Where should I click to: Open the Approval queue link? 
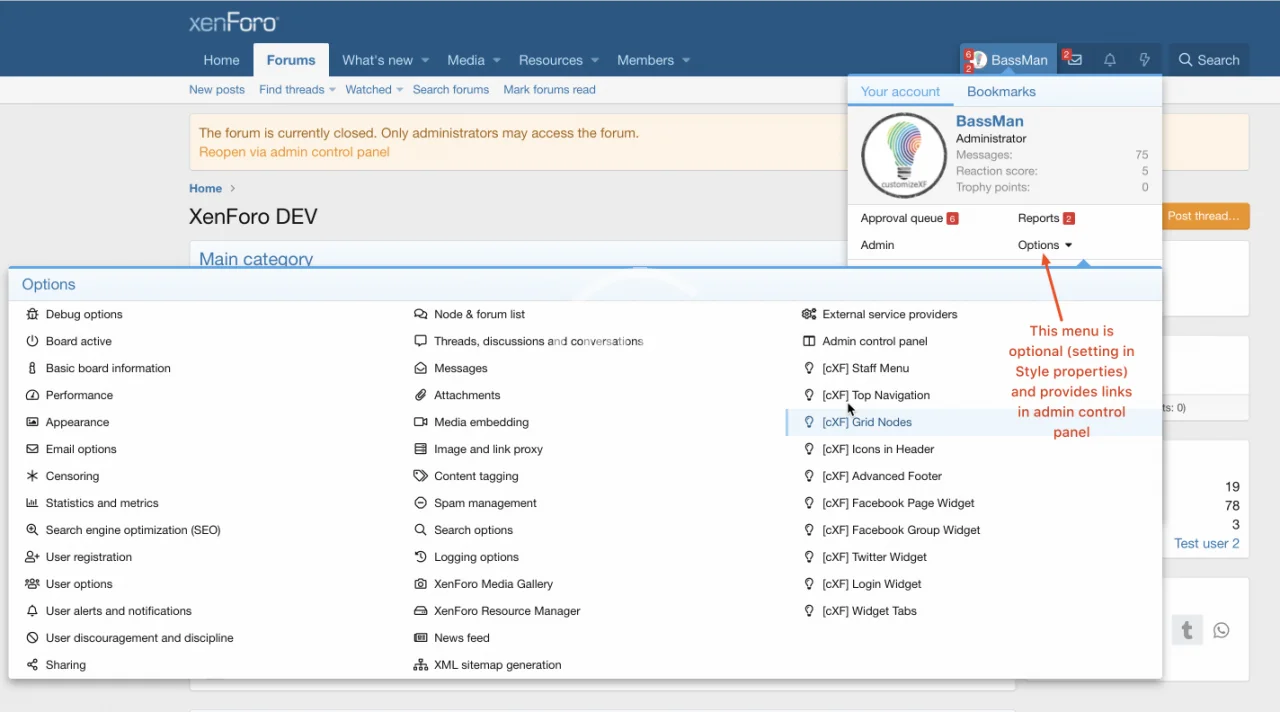pos(901,218)
